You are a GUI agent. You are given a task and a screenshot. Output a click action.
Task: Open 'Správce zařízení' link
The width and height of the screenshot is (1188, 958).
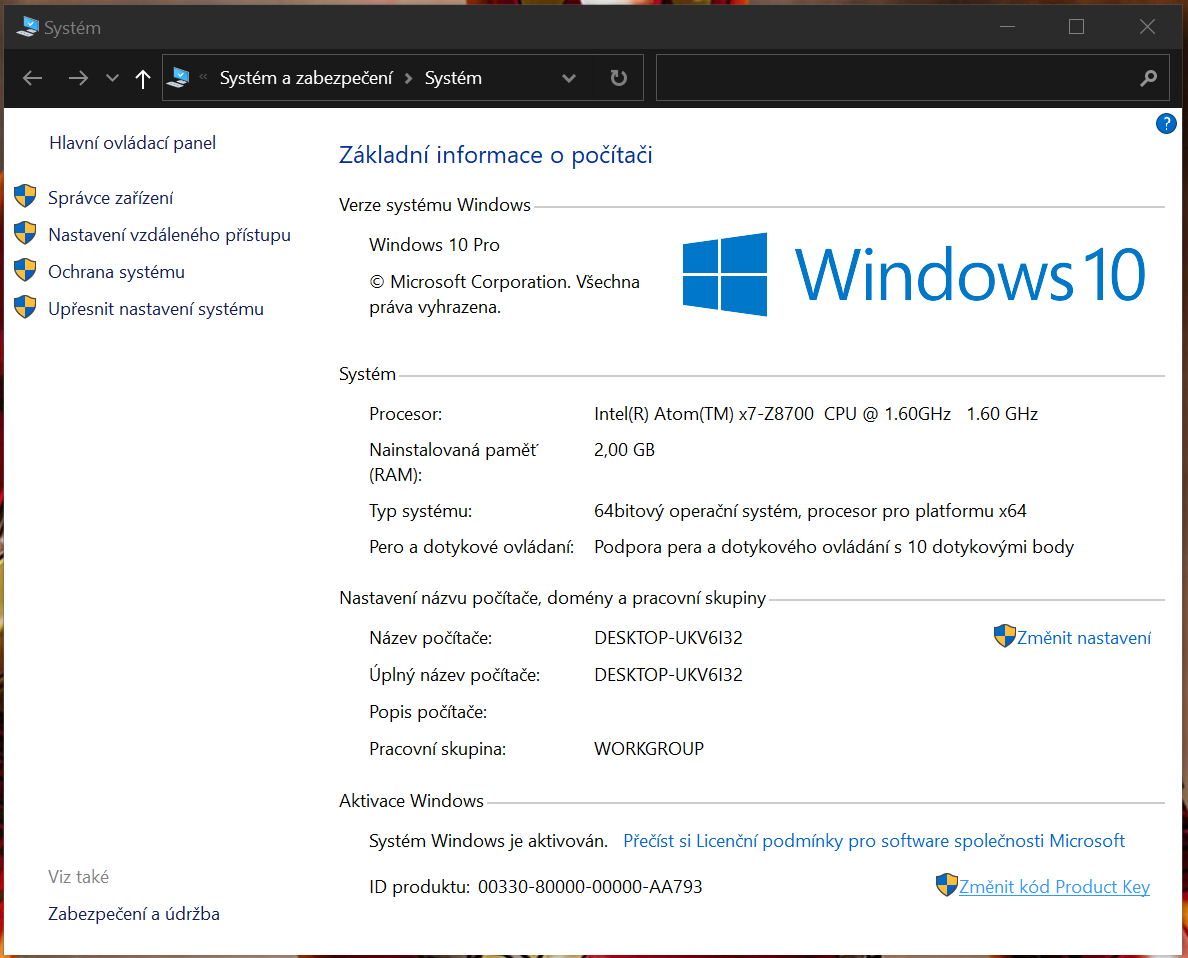click(111, 198)
